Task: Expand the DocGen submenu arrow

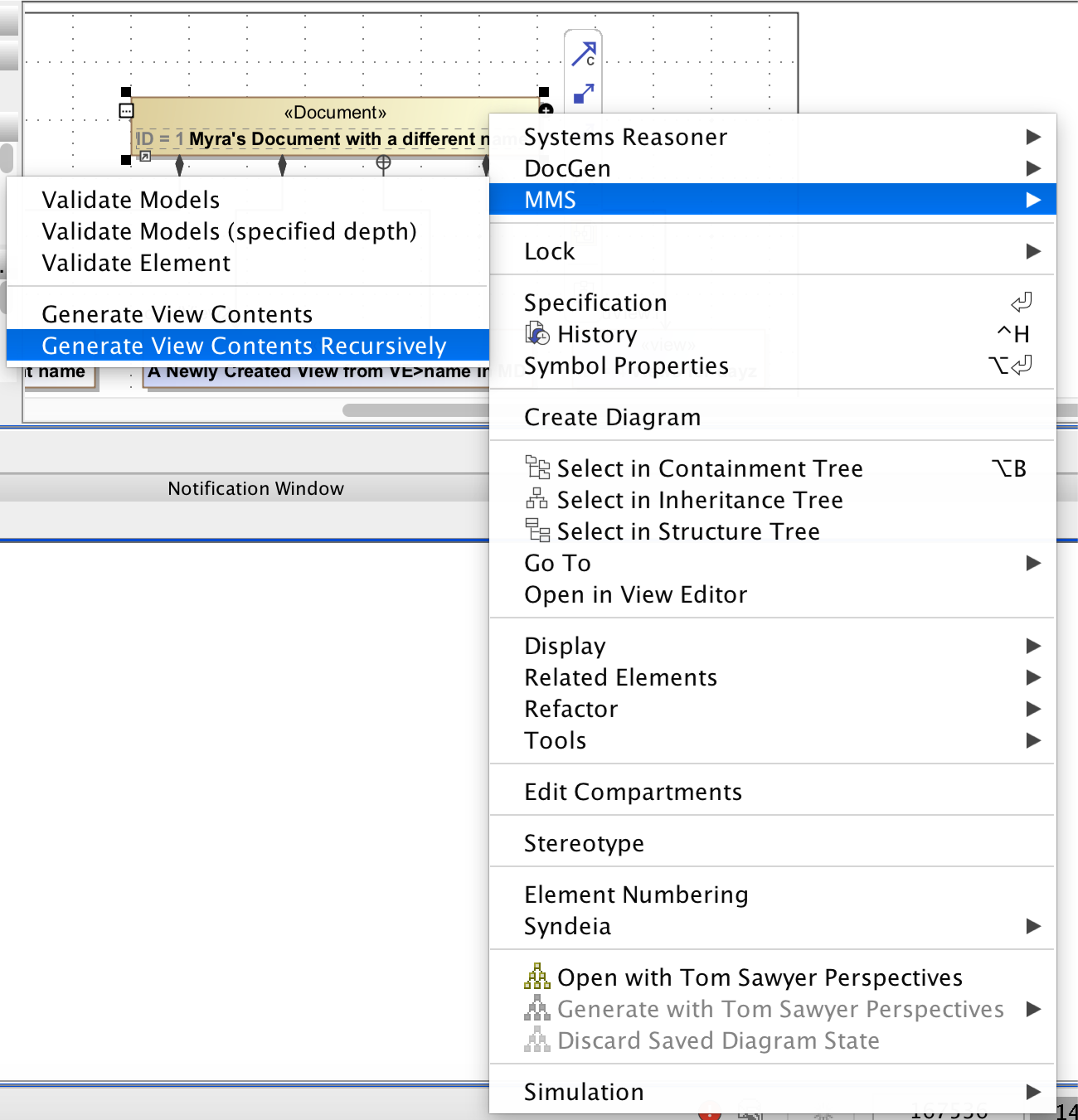Action: (1033, 168)
